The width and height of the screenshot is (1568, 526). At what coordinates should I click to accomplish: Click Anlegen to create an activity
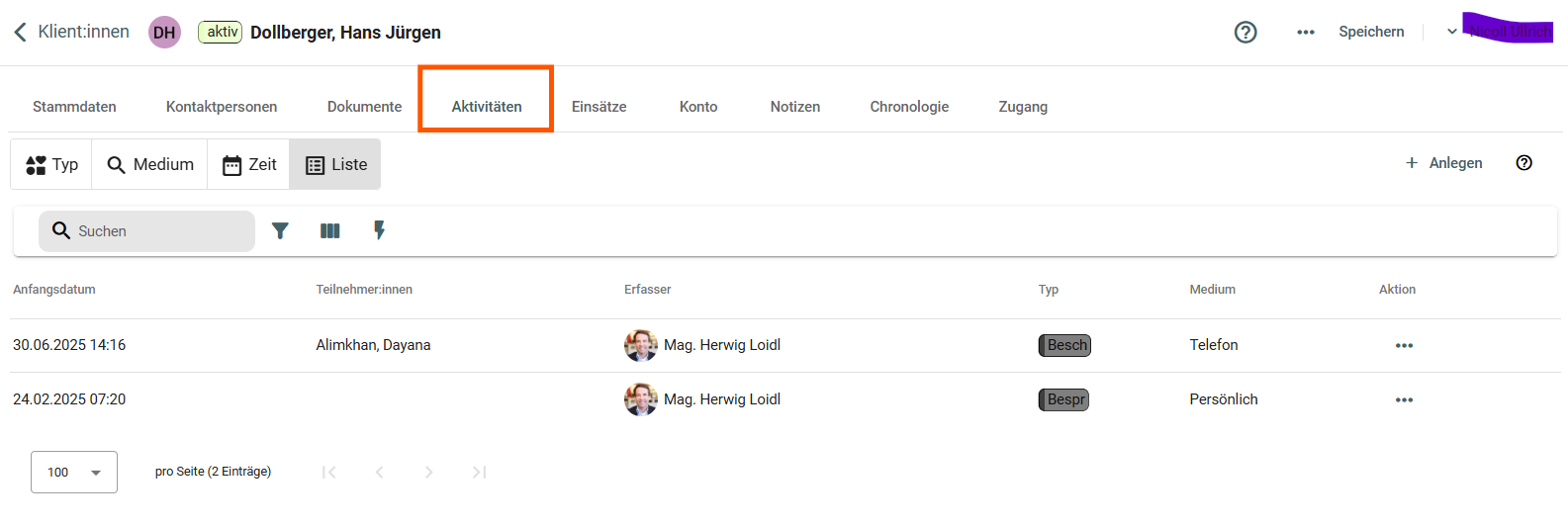tap(1444, 163)
